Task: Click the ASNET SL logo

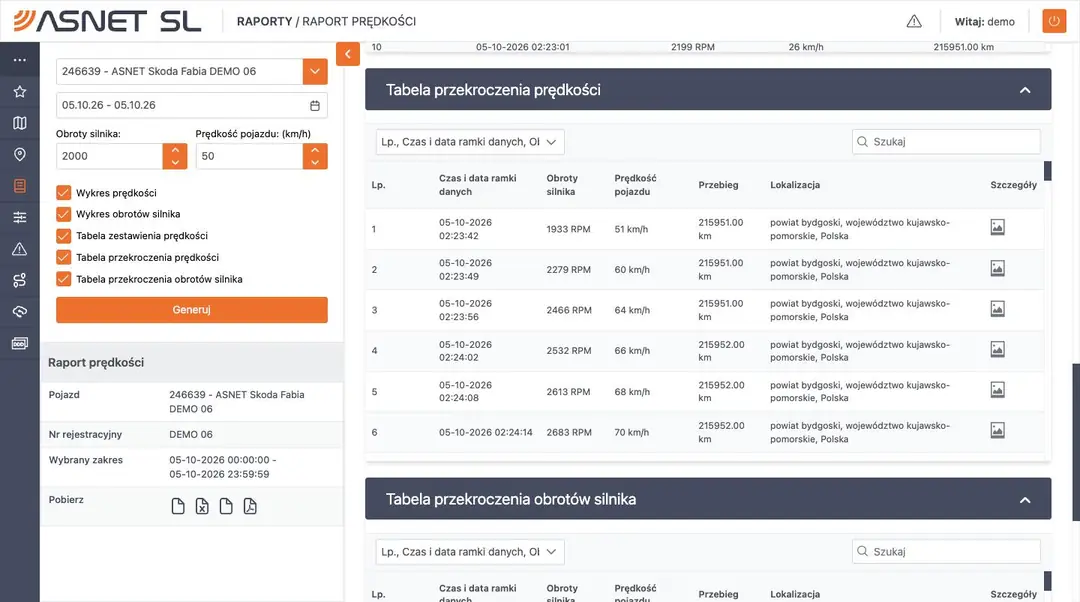Action: pos(107,21)
